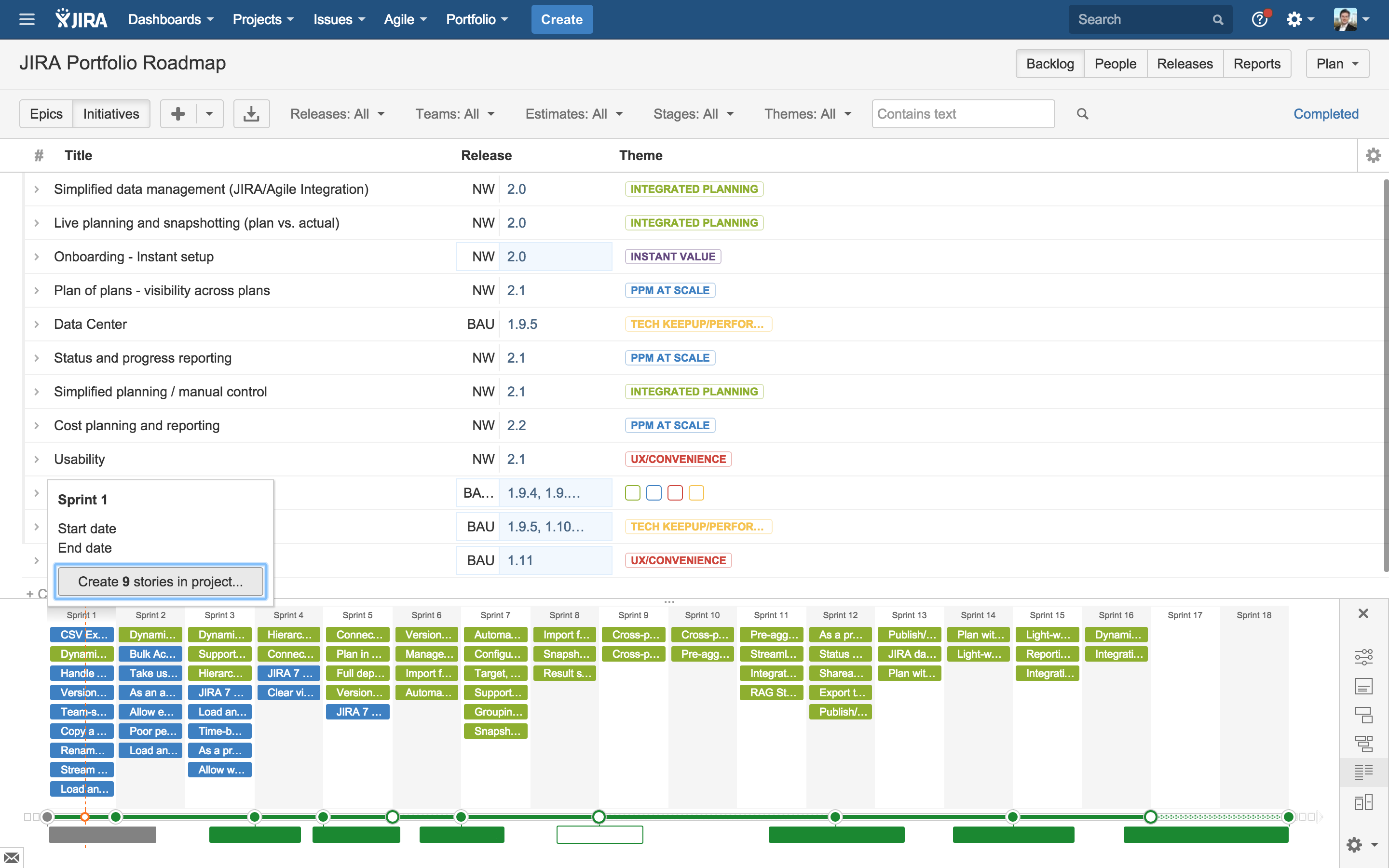Click release 2.2 for Cost planning
Viewport: 1389px width, 868px height.
[x=517, y=425]
